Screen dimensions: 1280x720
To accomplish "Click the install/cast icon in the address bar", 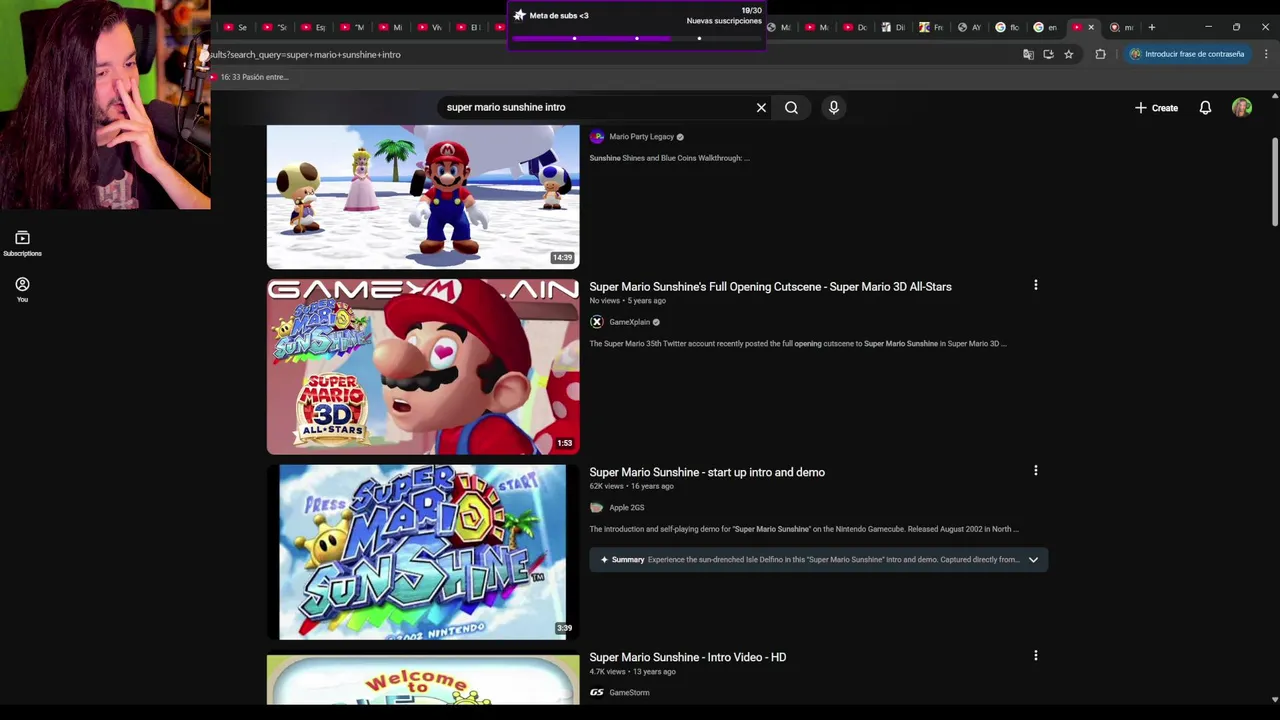I will tap(1048, 54).
